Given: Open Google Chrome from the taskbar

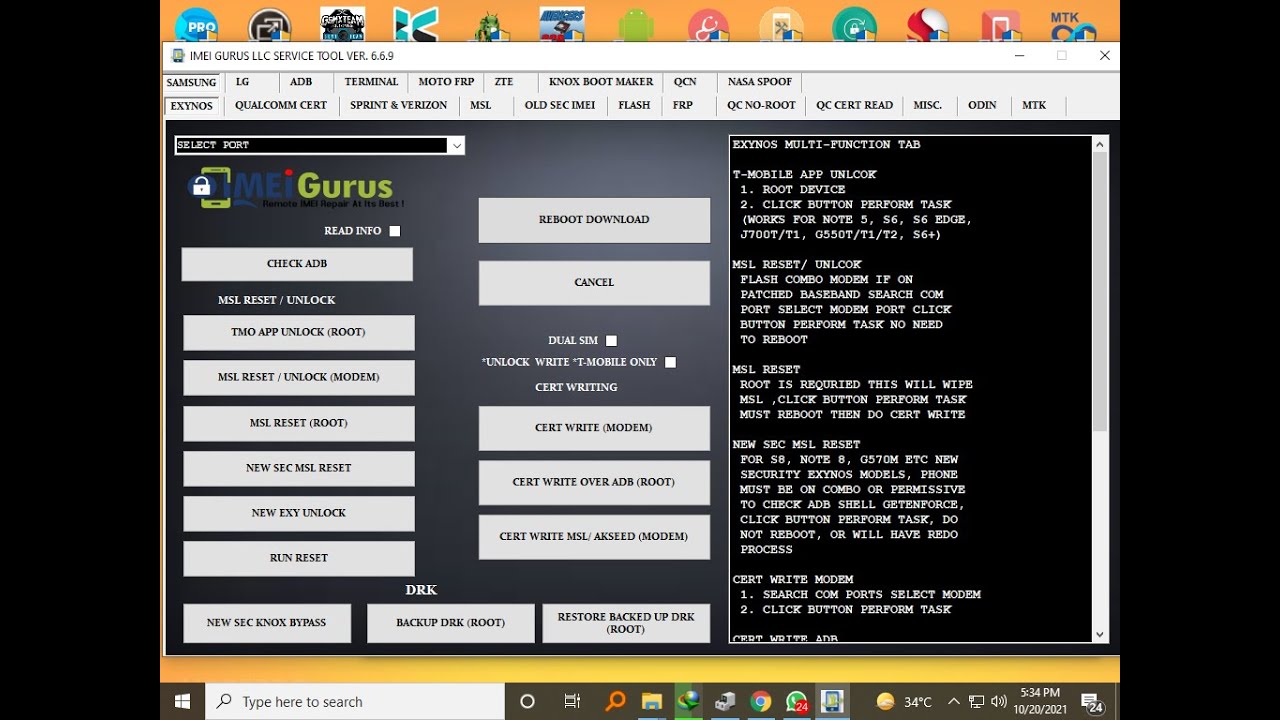Looking at the screenshot, I should [761, 701].
